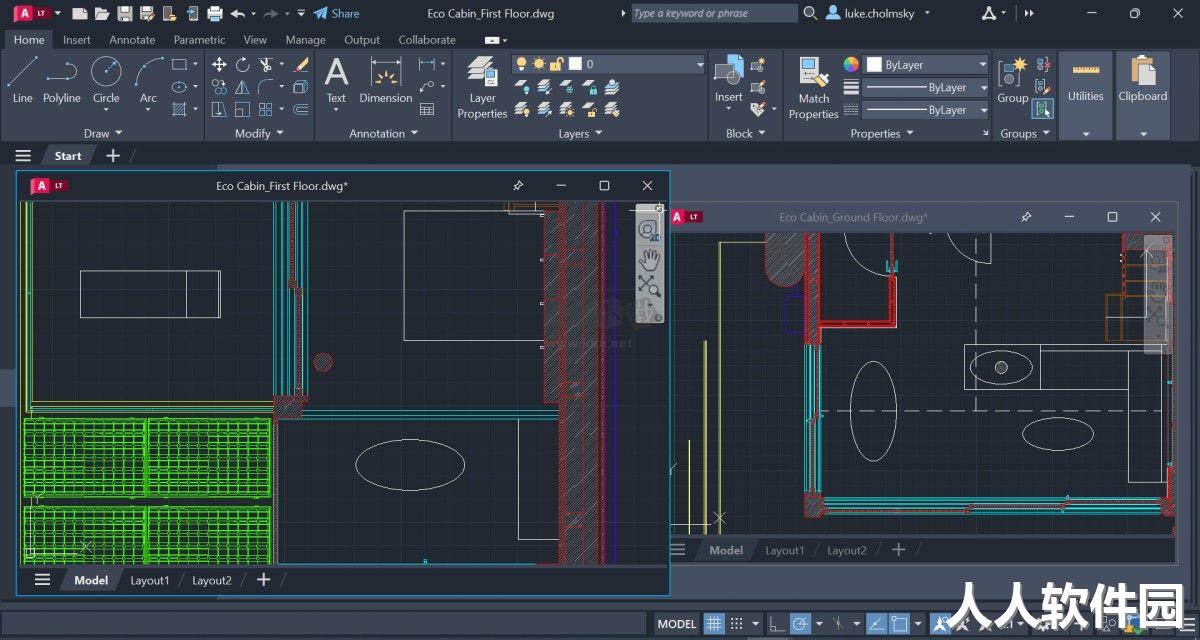Click the Erase tool icon
The width and height of the screenshot is (1200, 640).
(x=301, y=64)
